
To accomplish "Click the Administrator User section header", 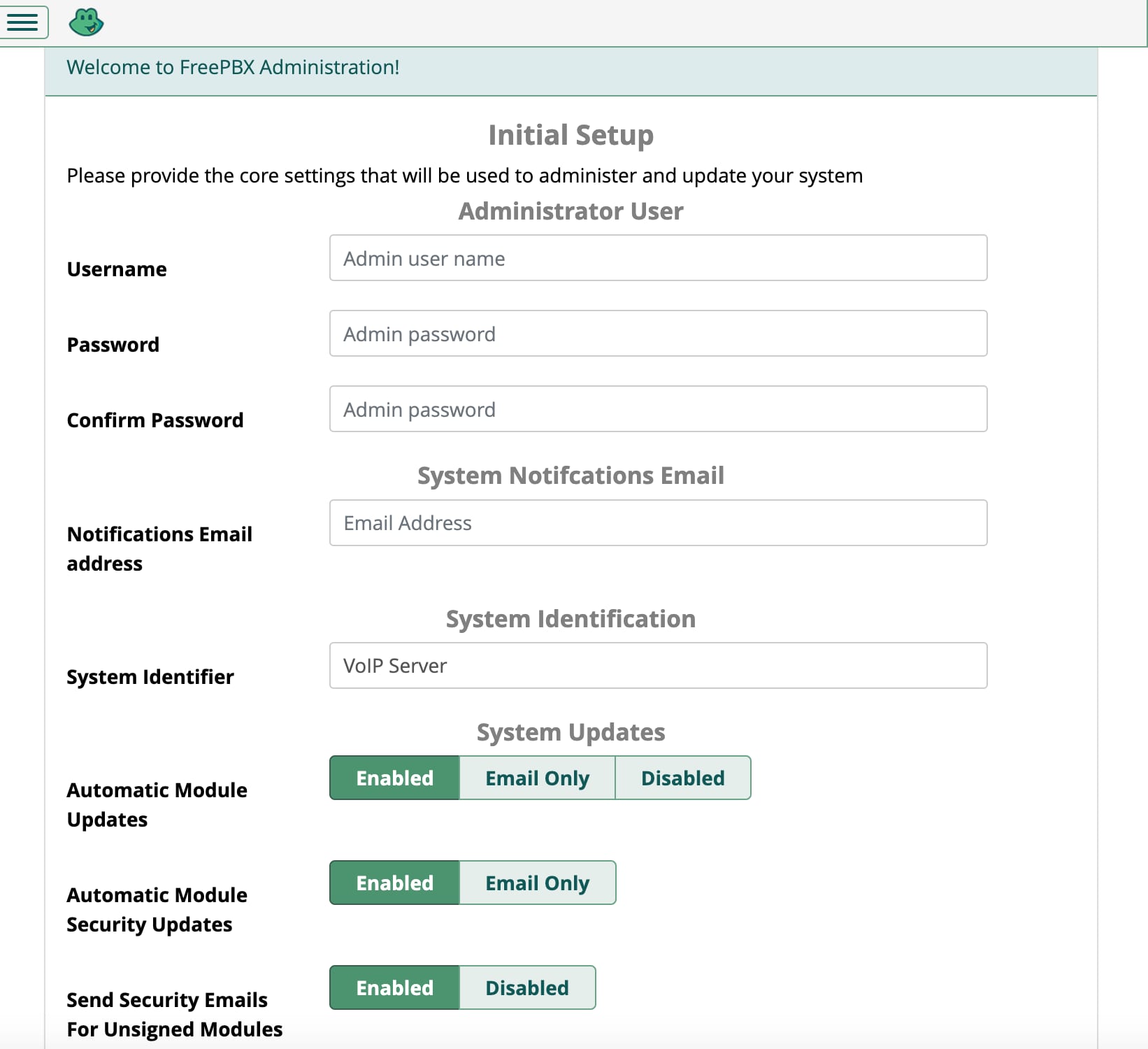I will pos(571,210).
